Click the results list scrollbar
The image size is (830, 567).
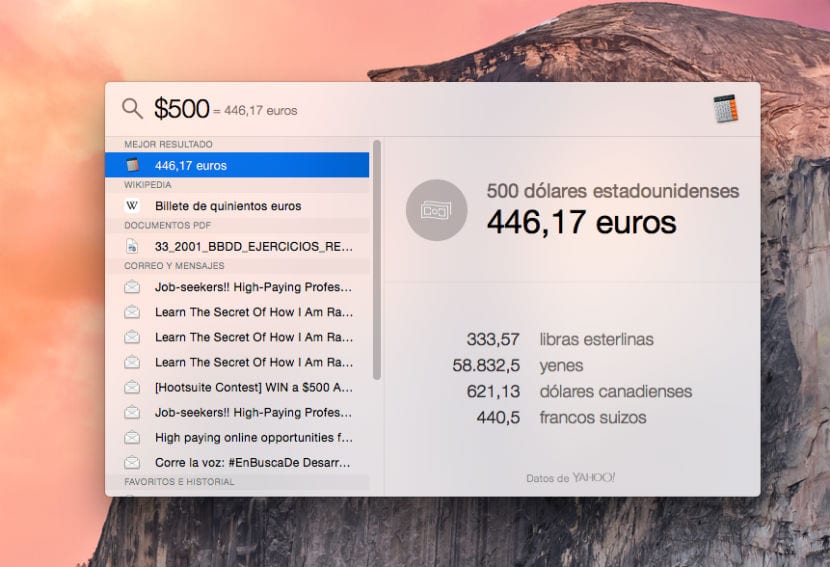tap(377, 260)
